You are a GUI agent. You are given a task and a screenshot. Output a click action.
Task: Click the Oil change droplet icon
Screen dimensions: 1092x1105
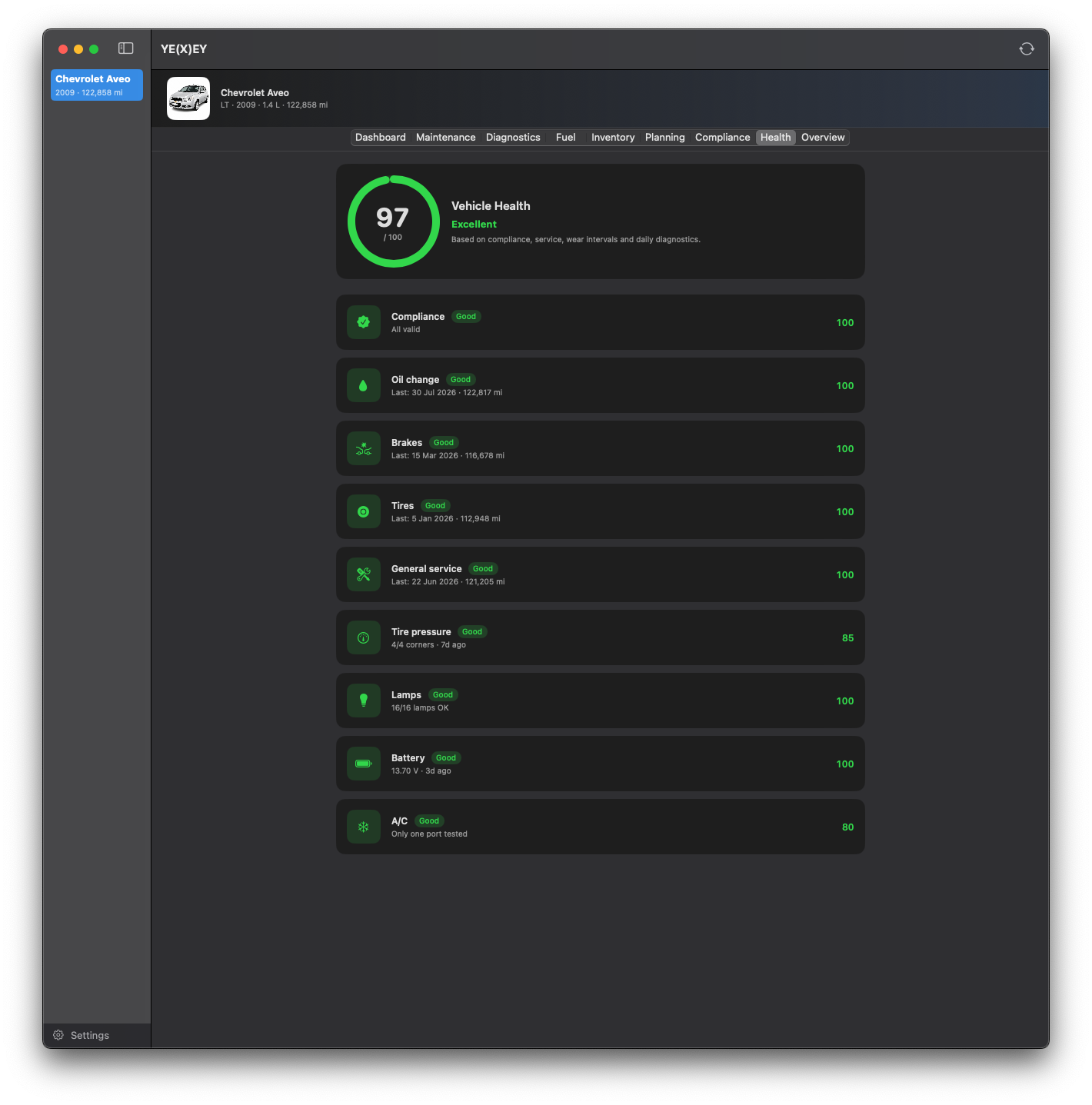coord(364,385)
